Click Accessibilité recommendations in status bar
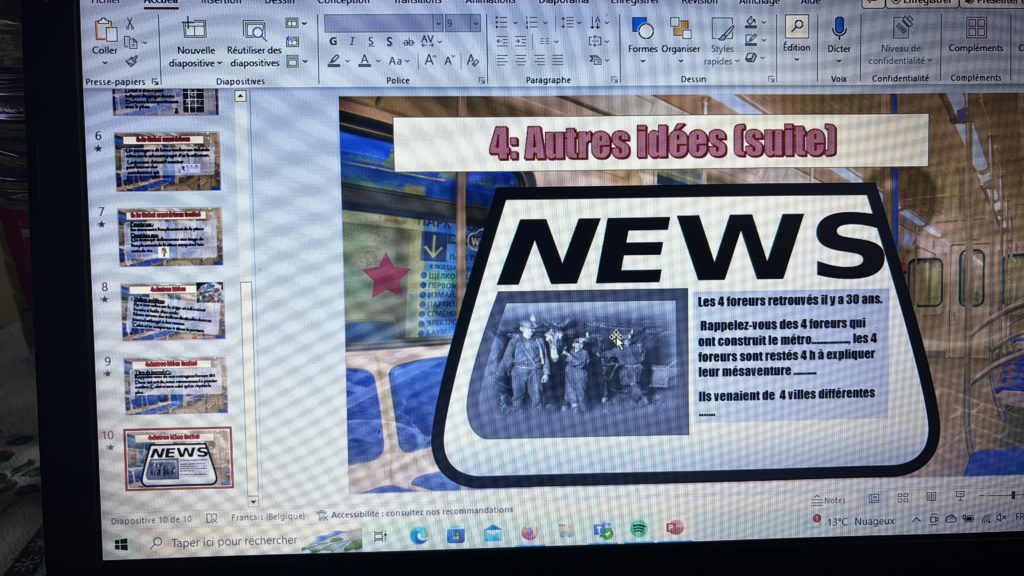 click(x=414, y=512)
